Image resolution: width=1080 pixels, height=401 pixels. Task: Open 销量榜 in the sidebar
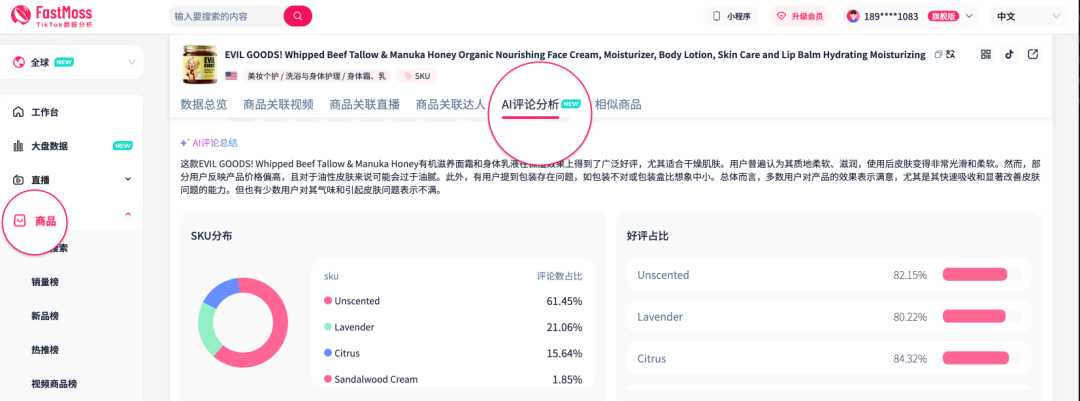click(45, 282)
